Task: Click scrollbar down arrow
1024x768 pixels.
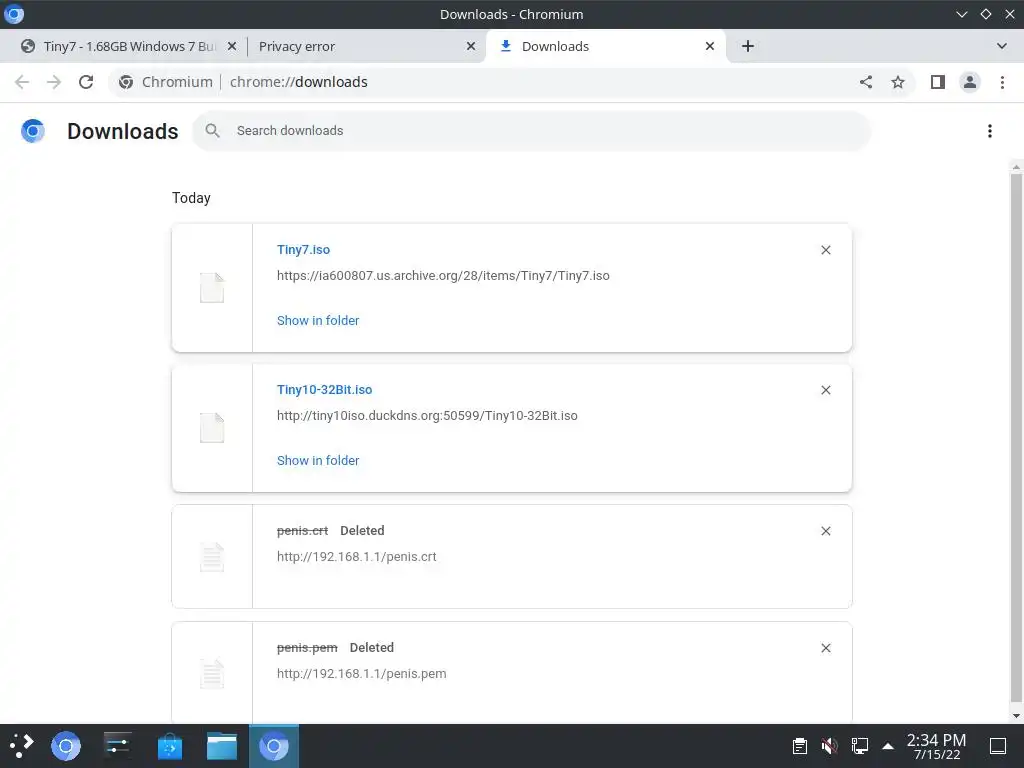Action: pyautogui.click(x=1016, y=716)
